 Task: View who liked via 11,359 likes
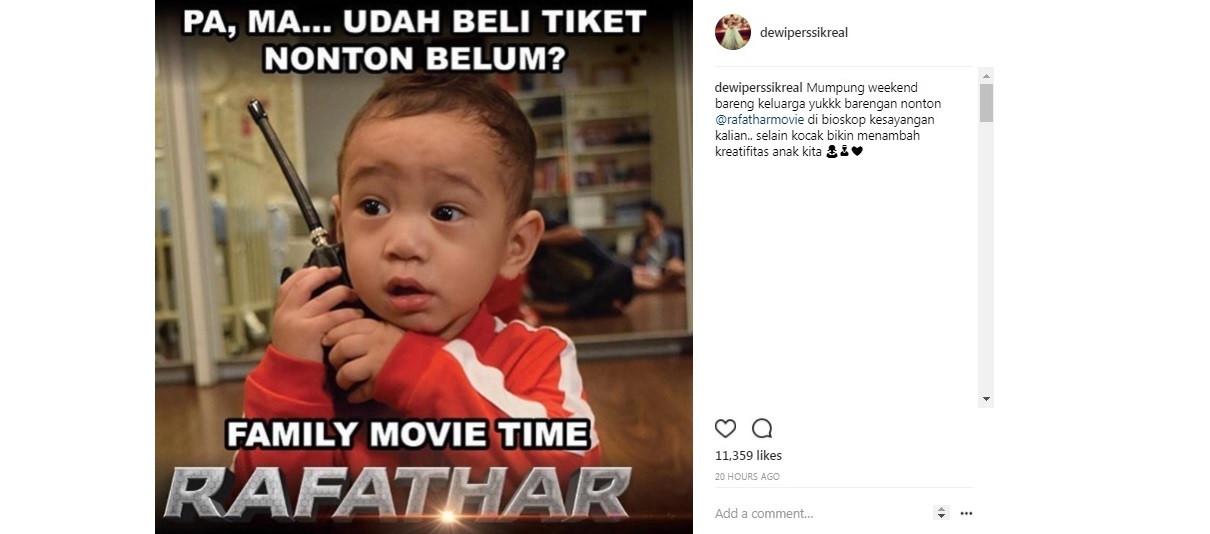(748, 456)
